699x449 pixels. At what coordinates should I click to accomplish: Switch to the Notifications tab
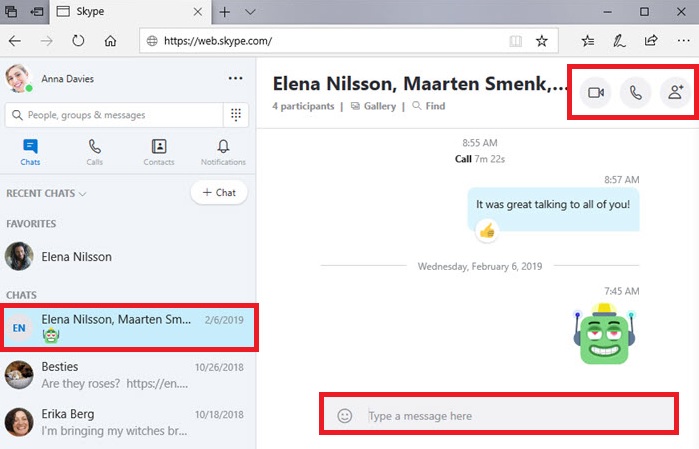[223, 152]
